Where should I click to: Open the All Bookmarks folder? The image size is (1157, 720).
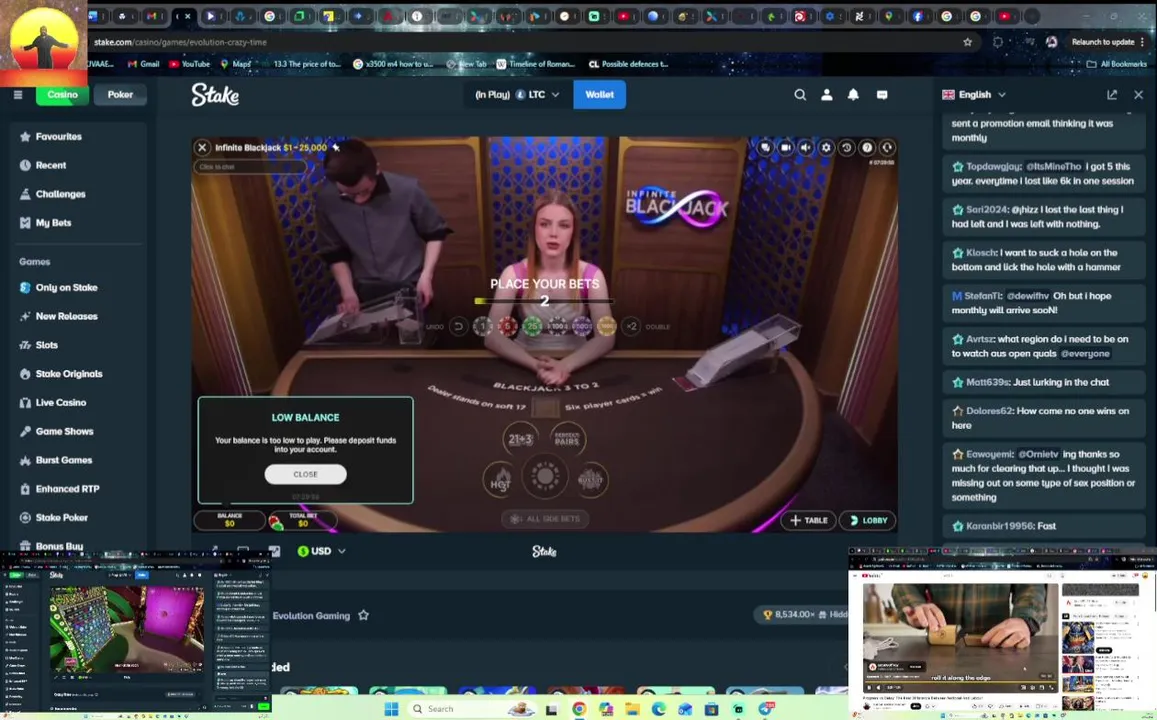pyautogui.click(x=1116, y=64)
